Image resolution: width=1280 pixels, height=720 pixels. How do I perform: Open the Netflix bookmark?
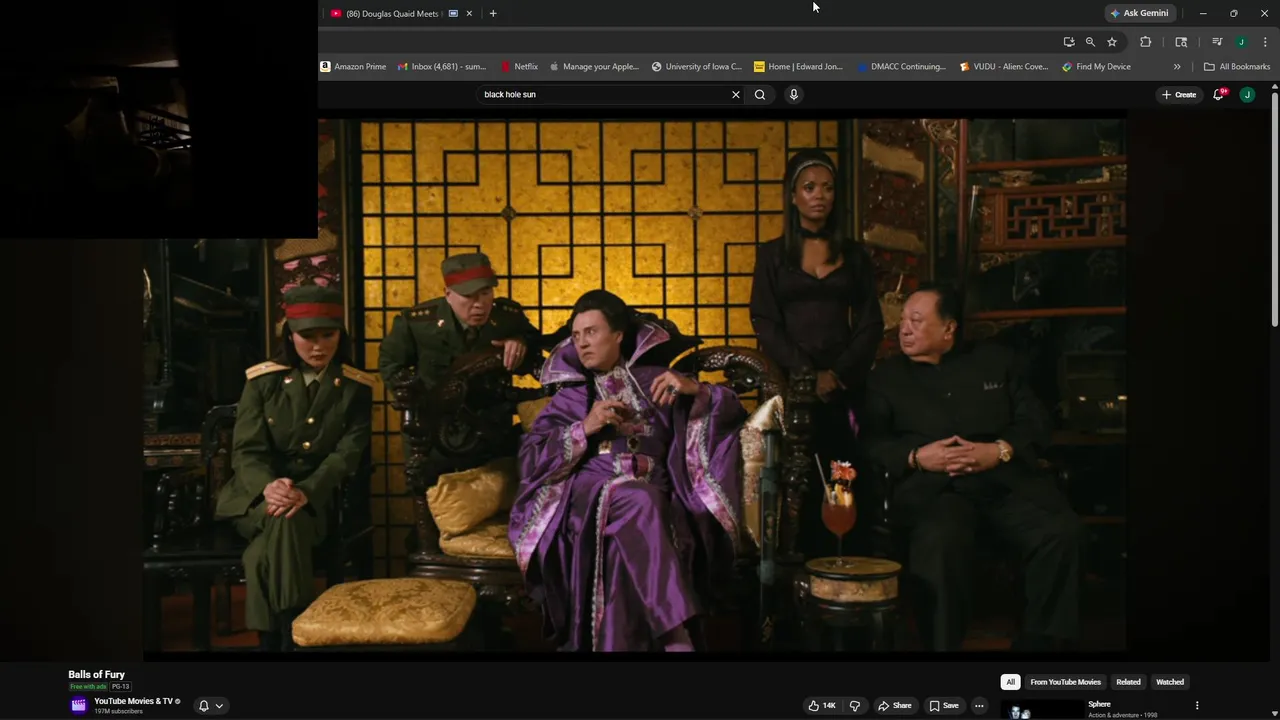(519, 67)
